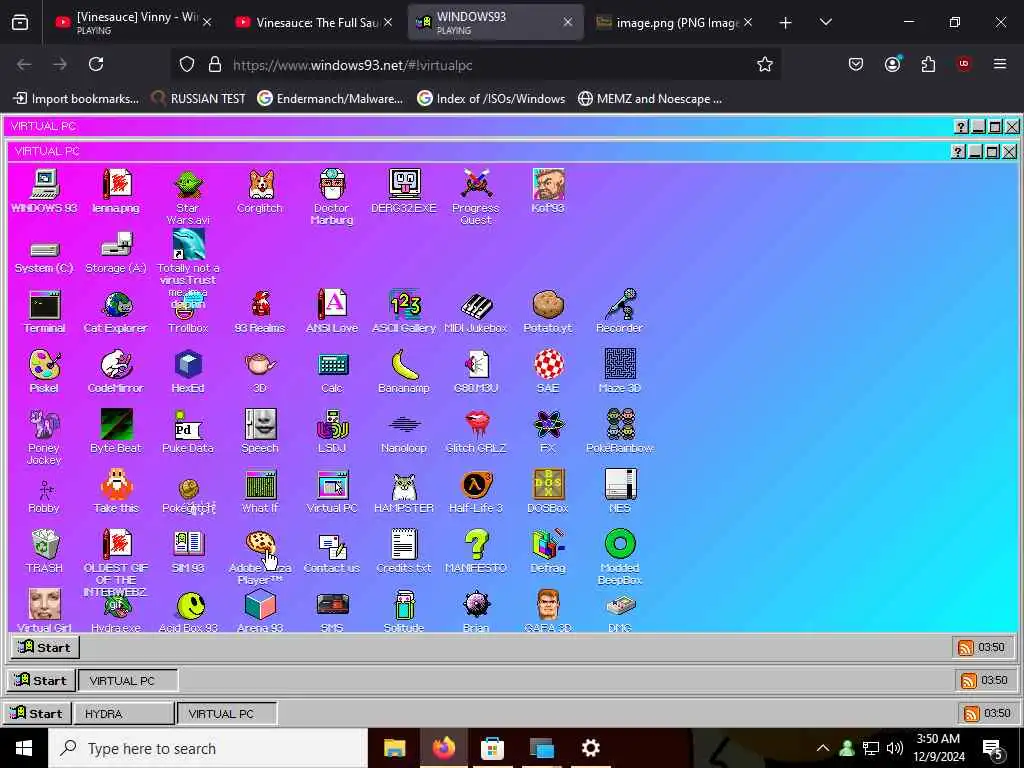Open Index of /ISOs/Windows bookmark
Image resolution: width=1024 pixels, height=768 pixels.
[x=491, y=99]
